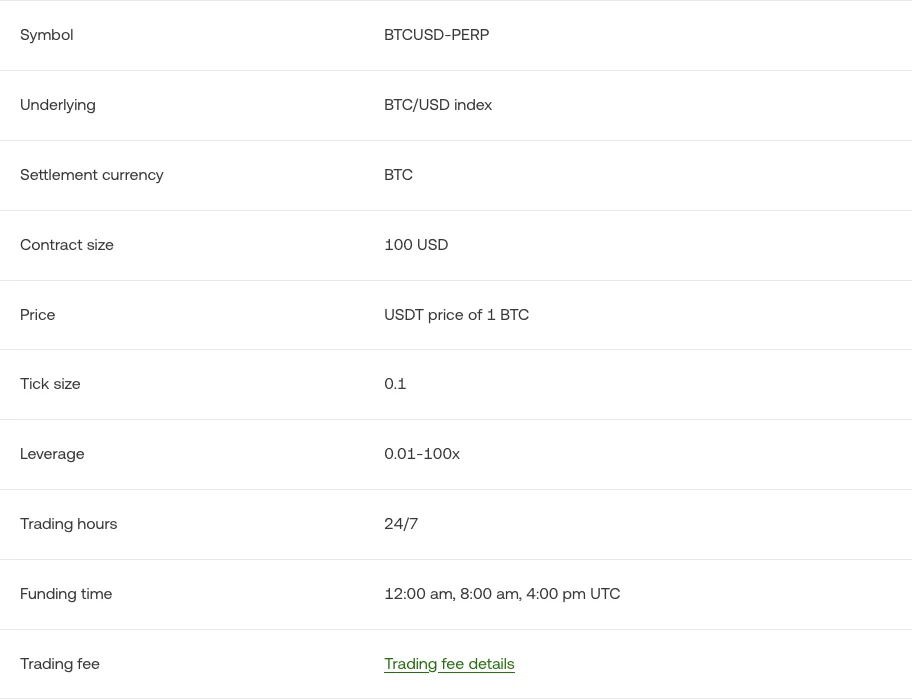This screenshot has width=912, height=700.
Task: Click the Trading fee row label
Action: point(59,663)
